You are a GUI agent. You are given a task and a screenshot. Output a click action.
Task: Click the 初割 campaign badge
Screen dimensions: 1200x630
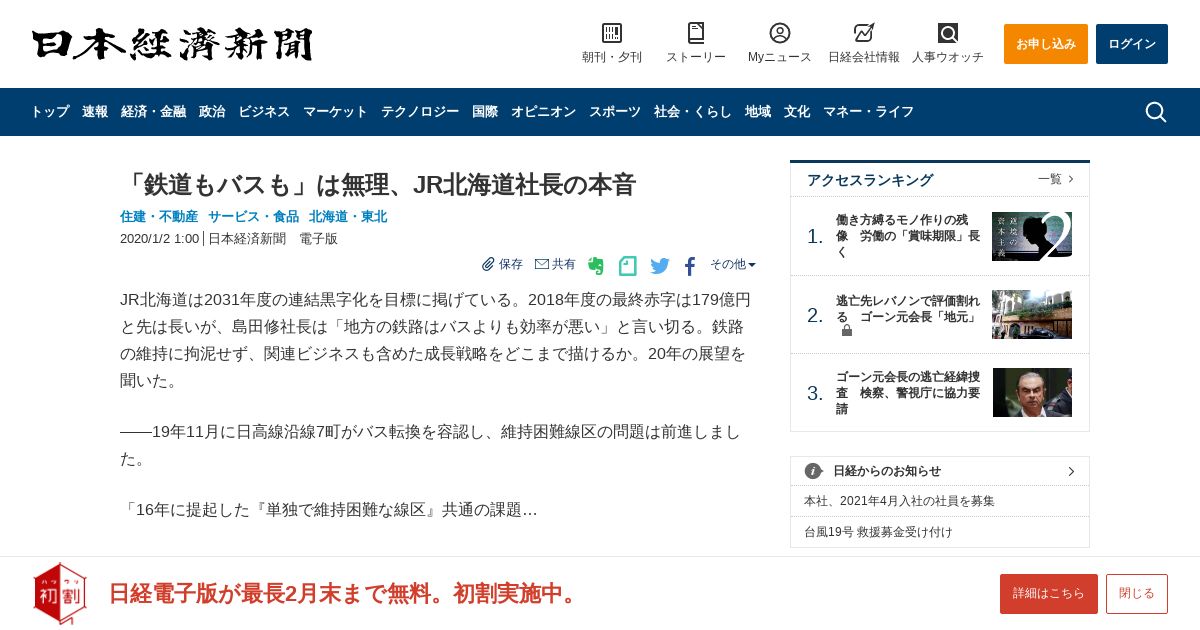(60, 593)
